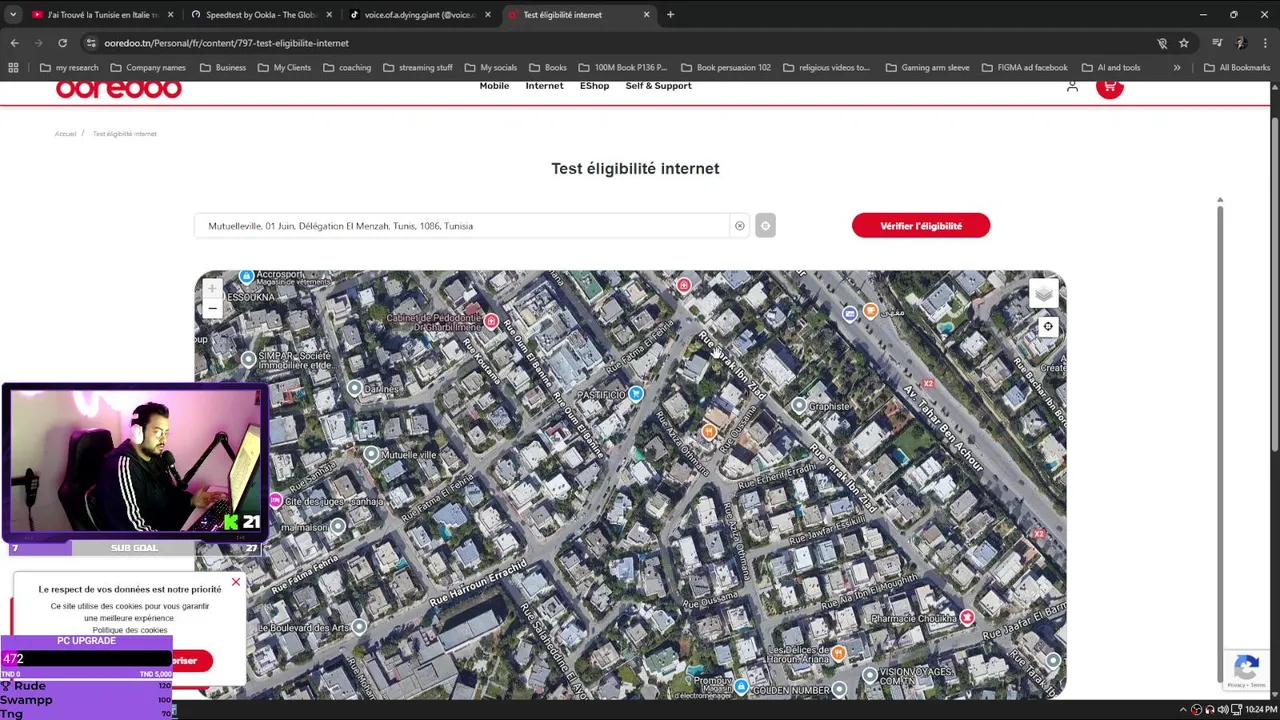Click the GOLDEN NUMBER map marker

pyautogui.click(x=839, y=689)
